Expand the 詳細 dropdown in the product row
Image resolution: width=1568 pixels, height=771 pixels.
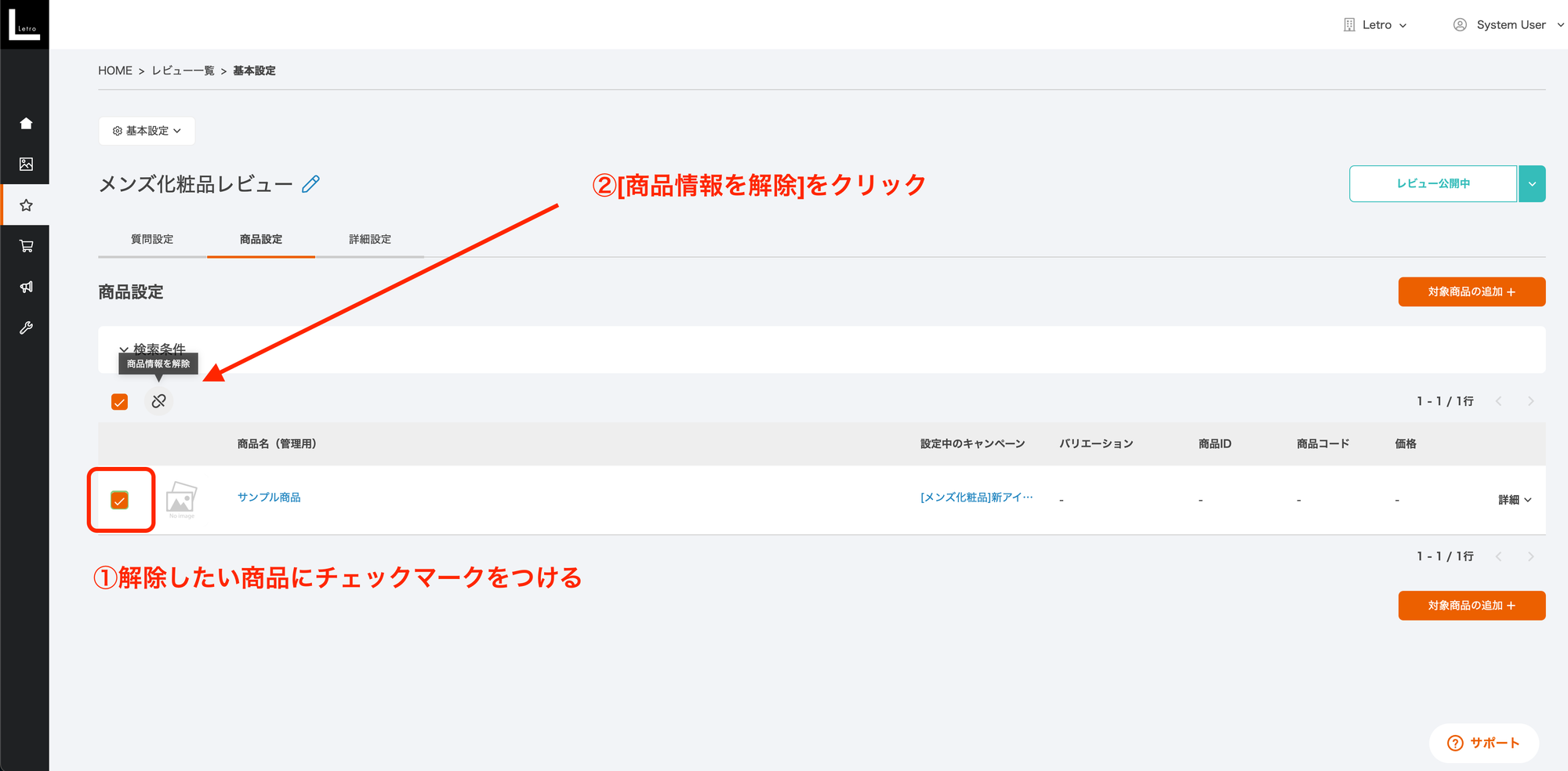point(1515,499)
